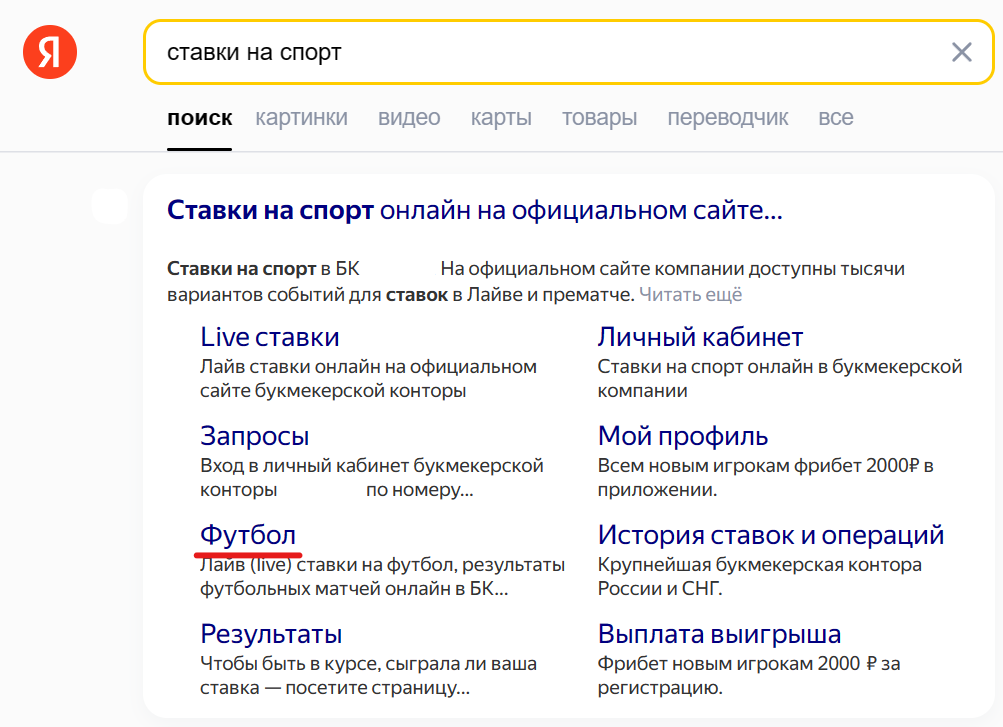Click the text "Лайв (live) ставки на футбол, результаты"
Viewport: 1003px width, 727px height.
[383, 565]
